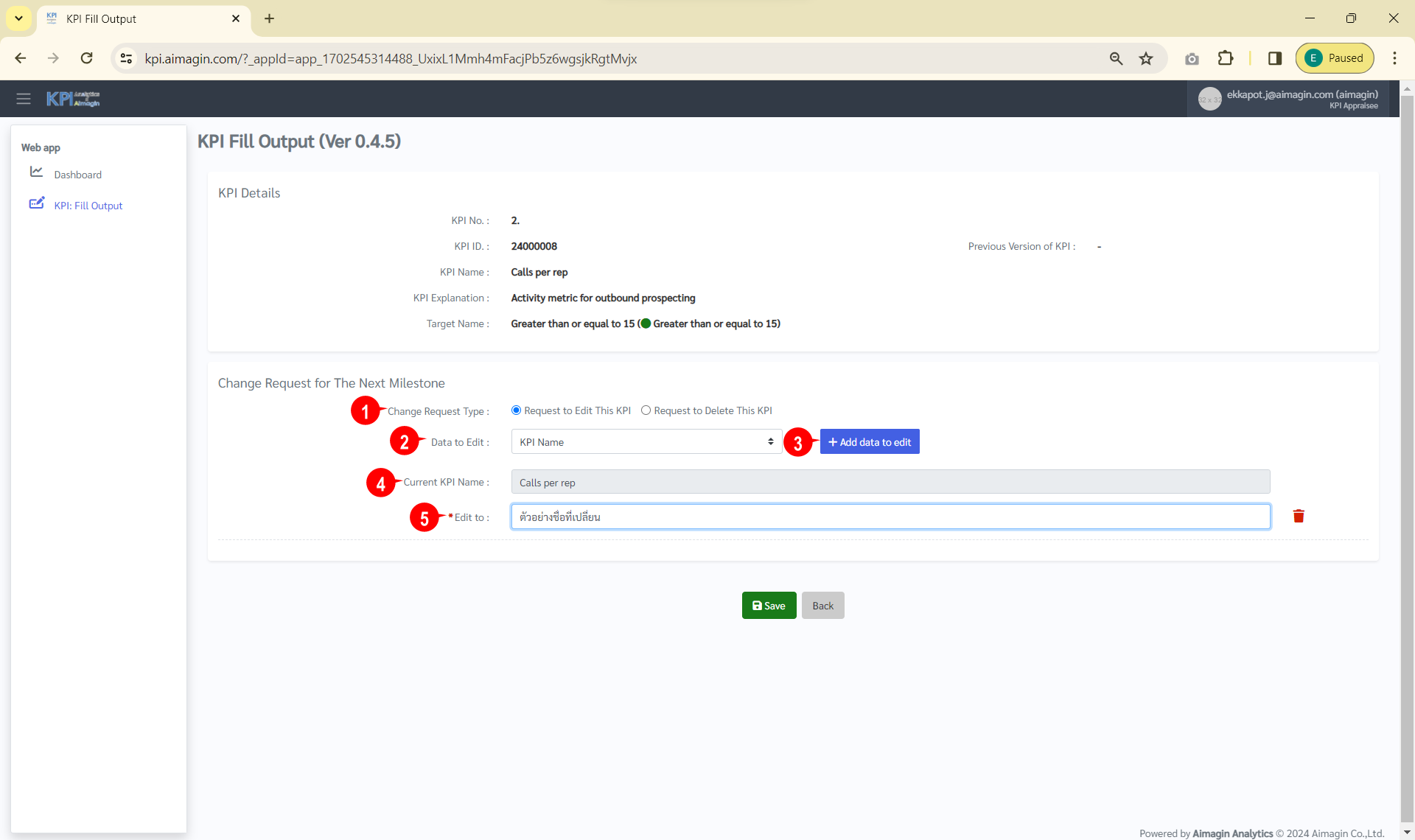Click the KPI Fill Output edit icon
Viewport: 1415px width, 840px height.
coord(36,203)
